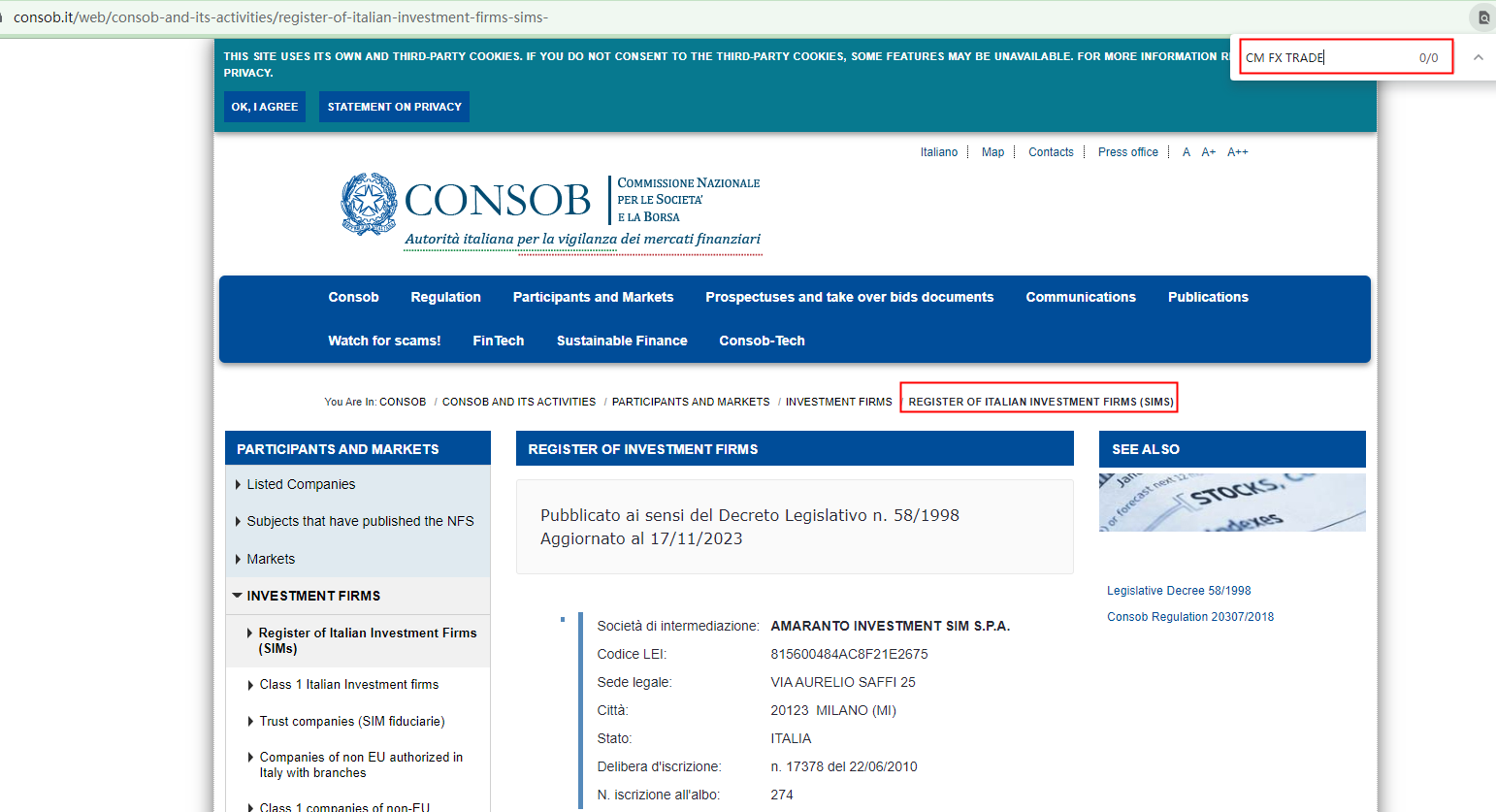The width and height of the screenshot is (1496, 812).
Task: Click the city value 20123 MILANO (MI)
Action: point(833,710)
